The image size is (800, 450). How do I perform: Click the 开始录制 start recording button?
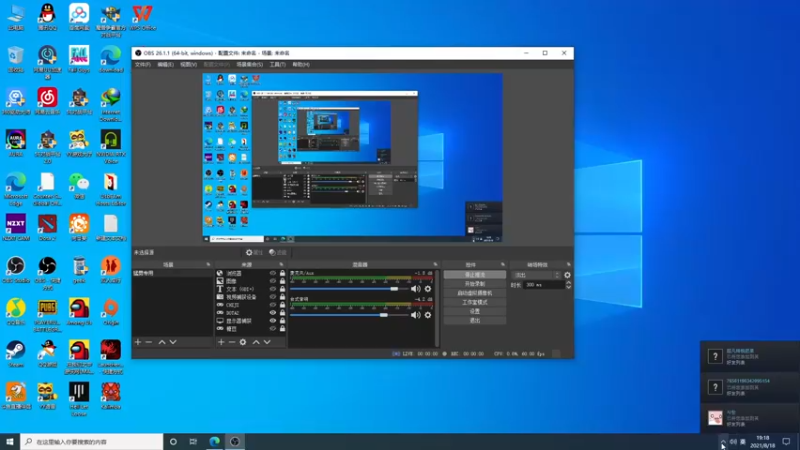(x=474, y=284)
